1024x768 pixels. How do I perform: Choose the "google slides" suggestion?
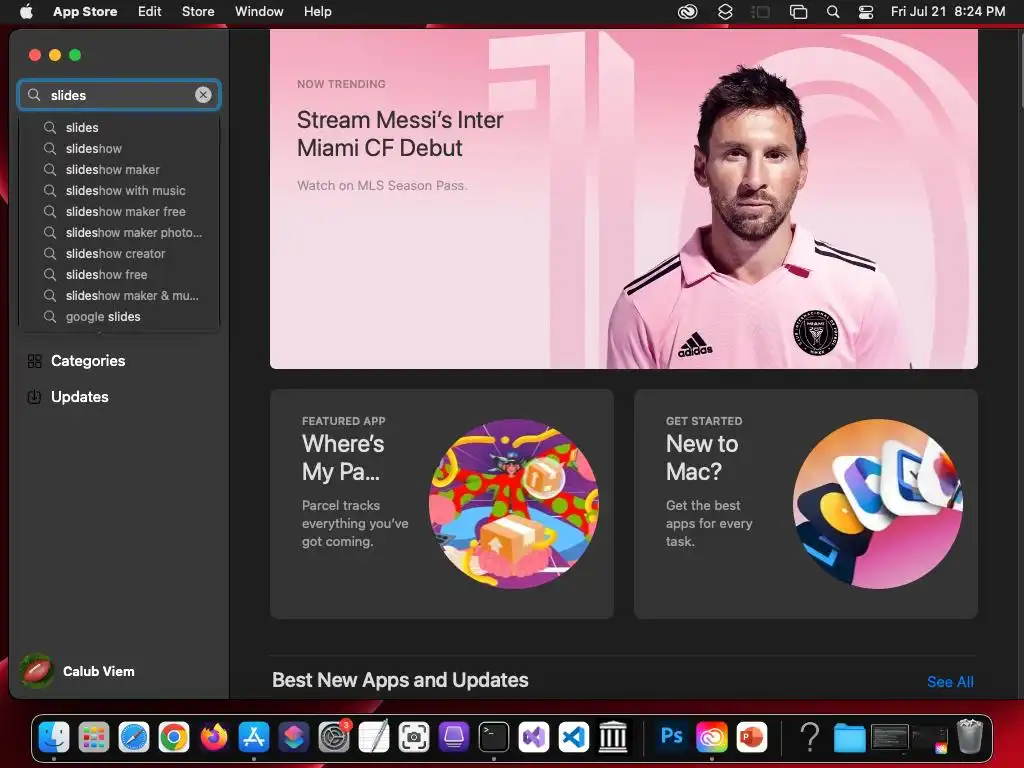point(119,316)
